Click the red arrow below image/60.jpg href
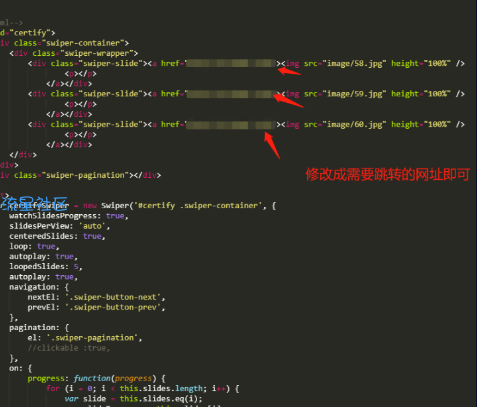Viewport: 477px width, 407px height. [x=272, y=145]
